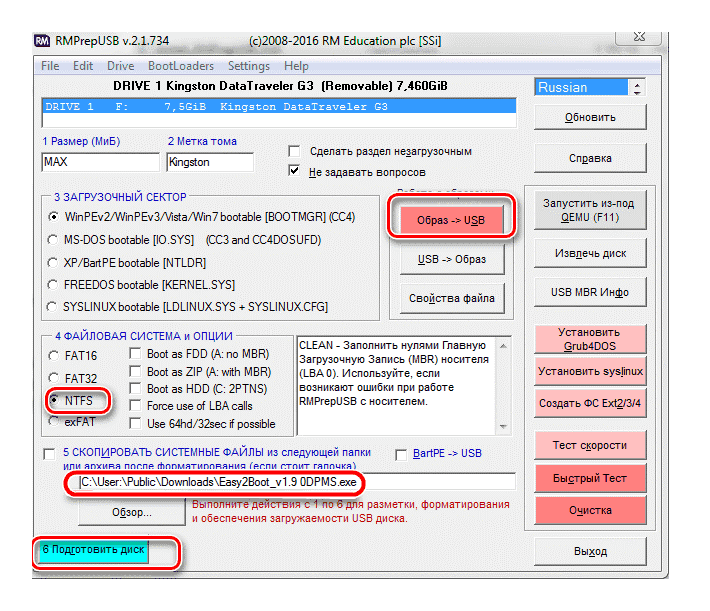Uncheck Не задавать вопросов checkbox
Viewport: 710px width, 611px height.
(294, 171)
